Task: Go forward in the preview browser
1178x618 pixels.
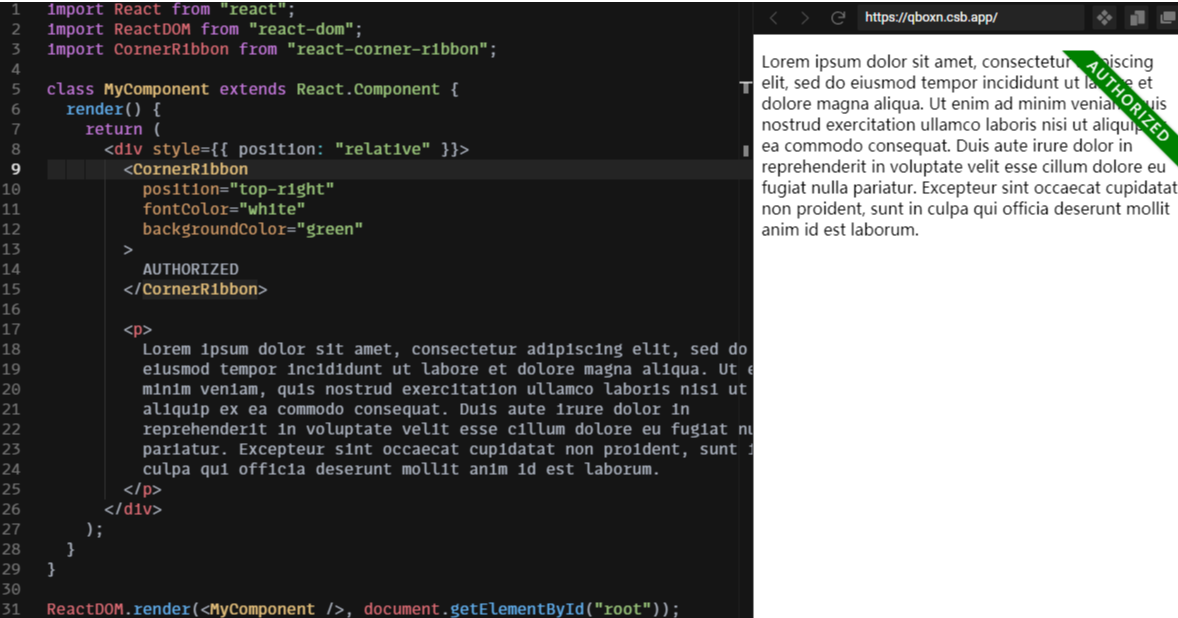Action: click(x=804, y=18)
